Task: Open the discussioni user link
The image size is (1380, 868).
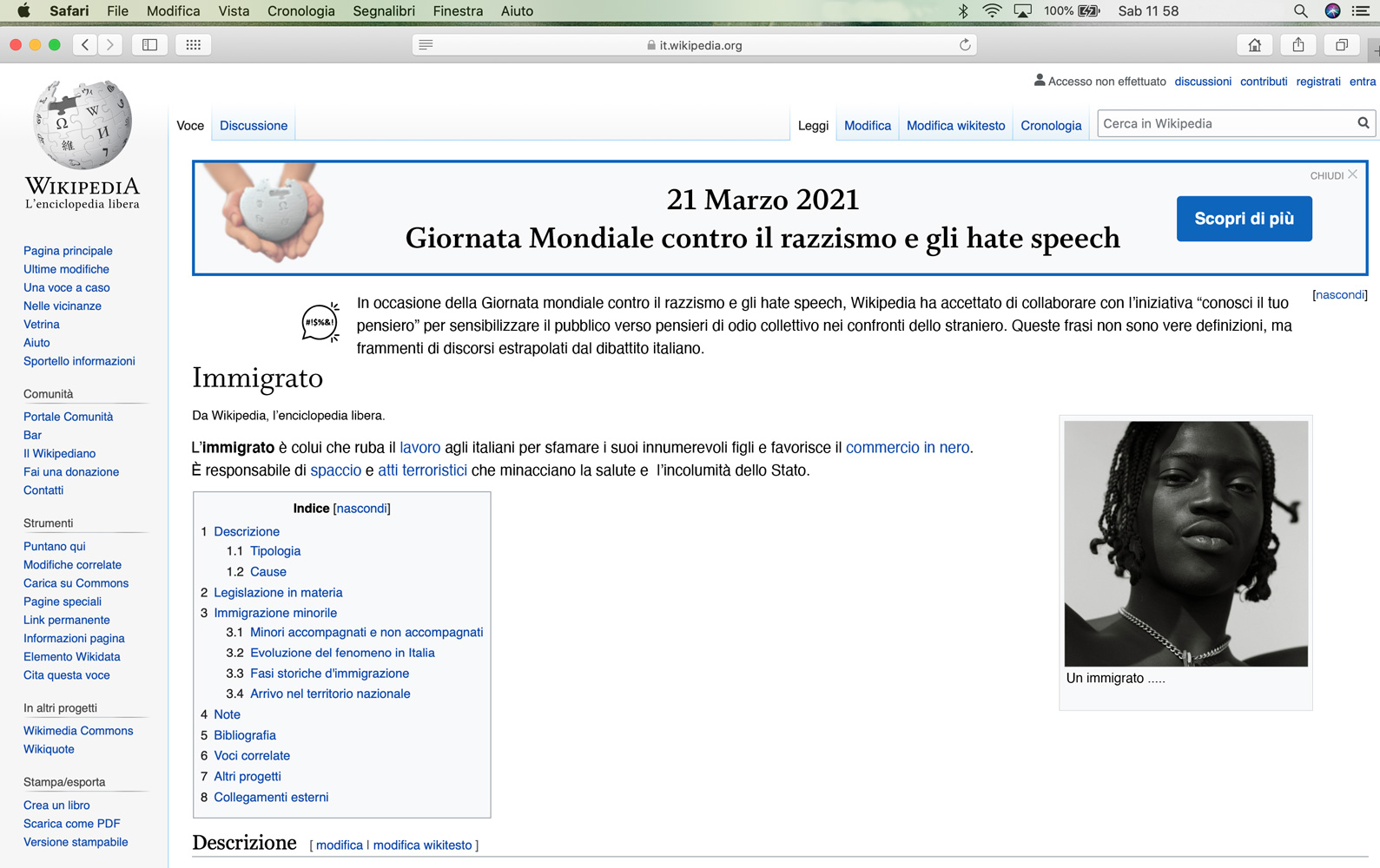Action: point(1203,82)
